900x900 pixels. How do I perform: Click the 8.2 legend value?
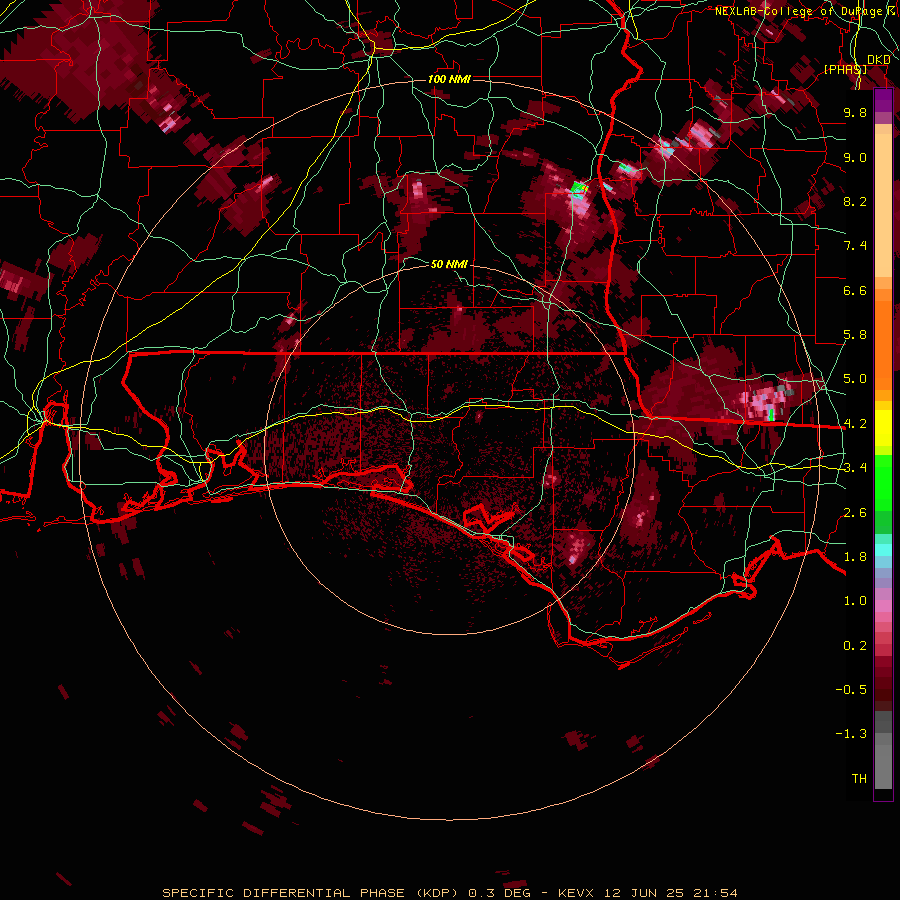tap(855, 201)
